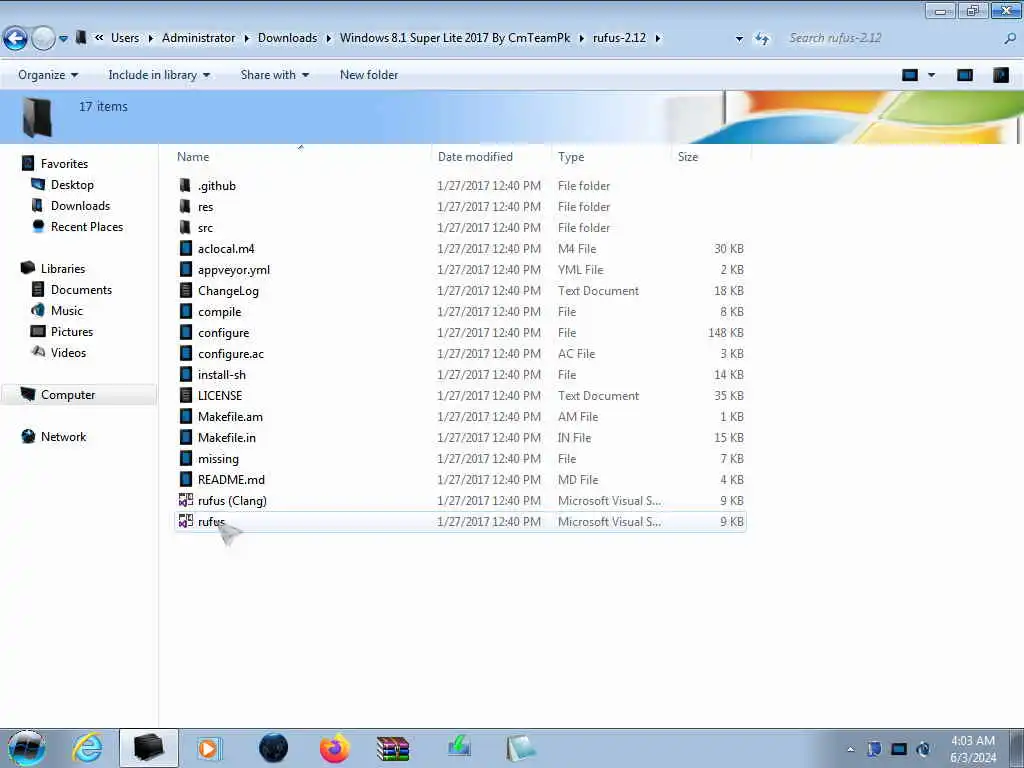
Task: Open Windows Media Player taskbar icon
Action: [x=209, y=748]
